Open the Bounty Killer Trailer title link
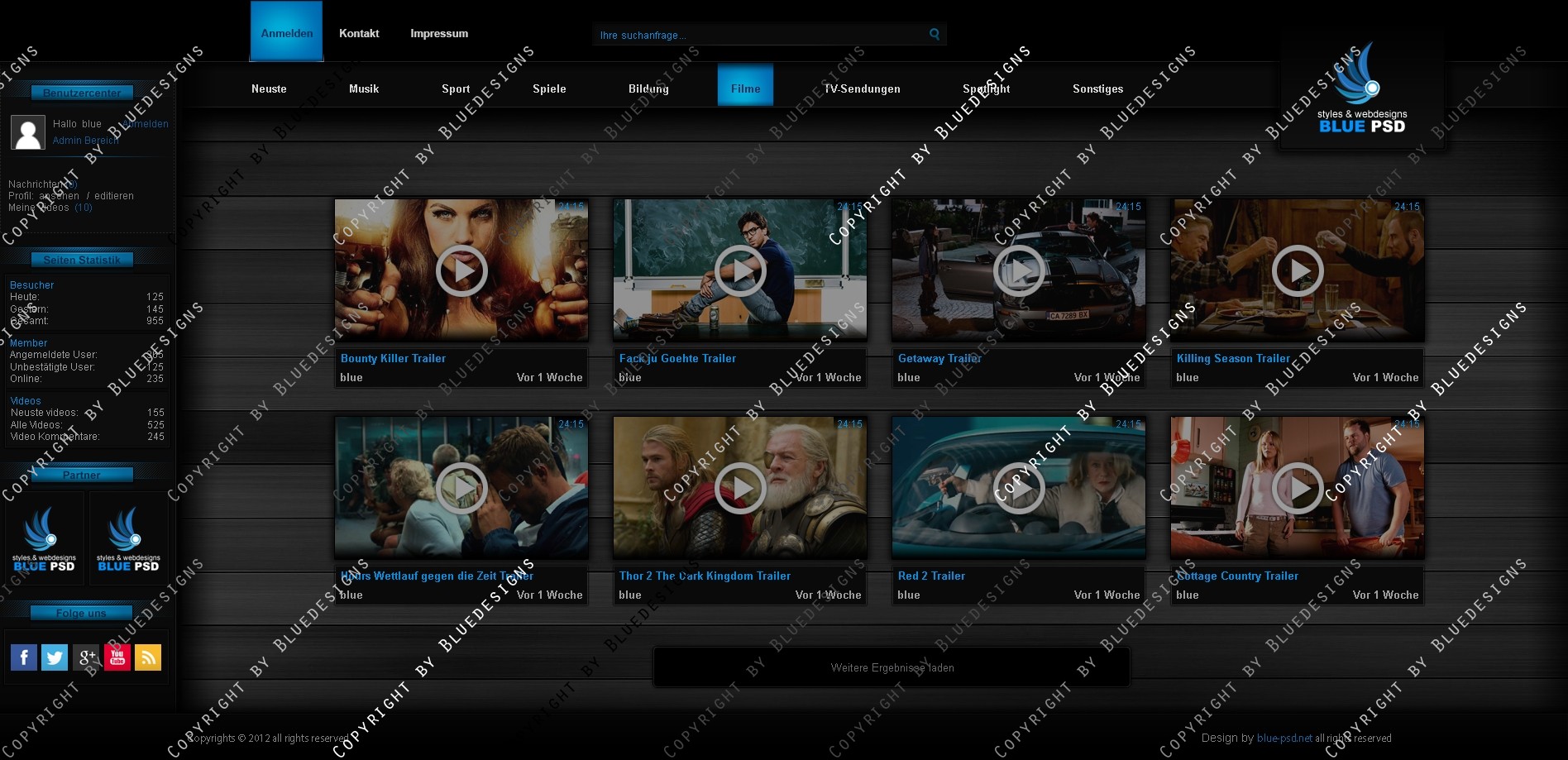1568x760 pixels. point(393,358)
